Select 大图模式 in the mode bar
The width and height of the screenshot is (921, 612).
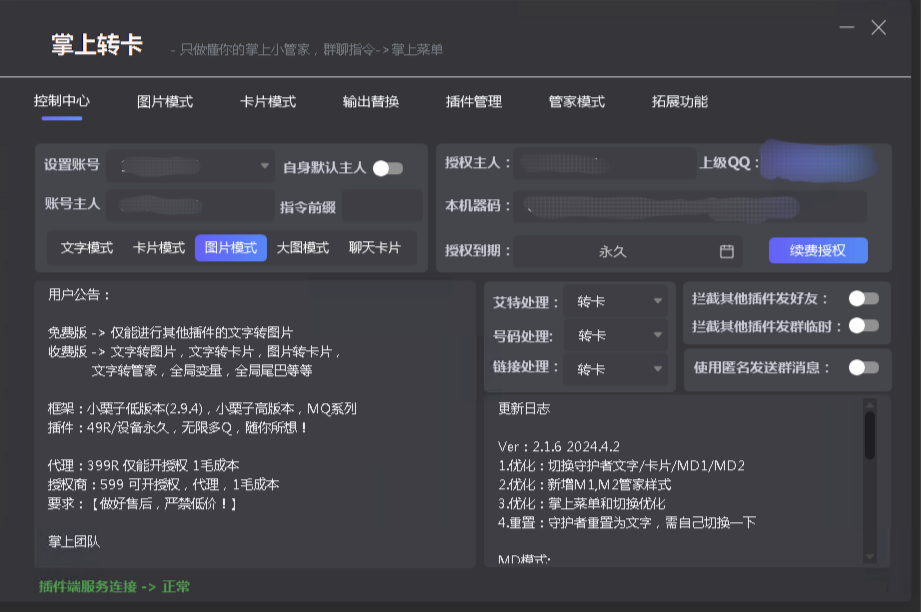click(301, 248)
